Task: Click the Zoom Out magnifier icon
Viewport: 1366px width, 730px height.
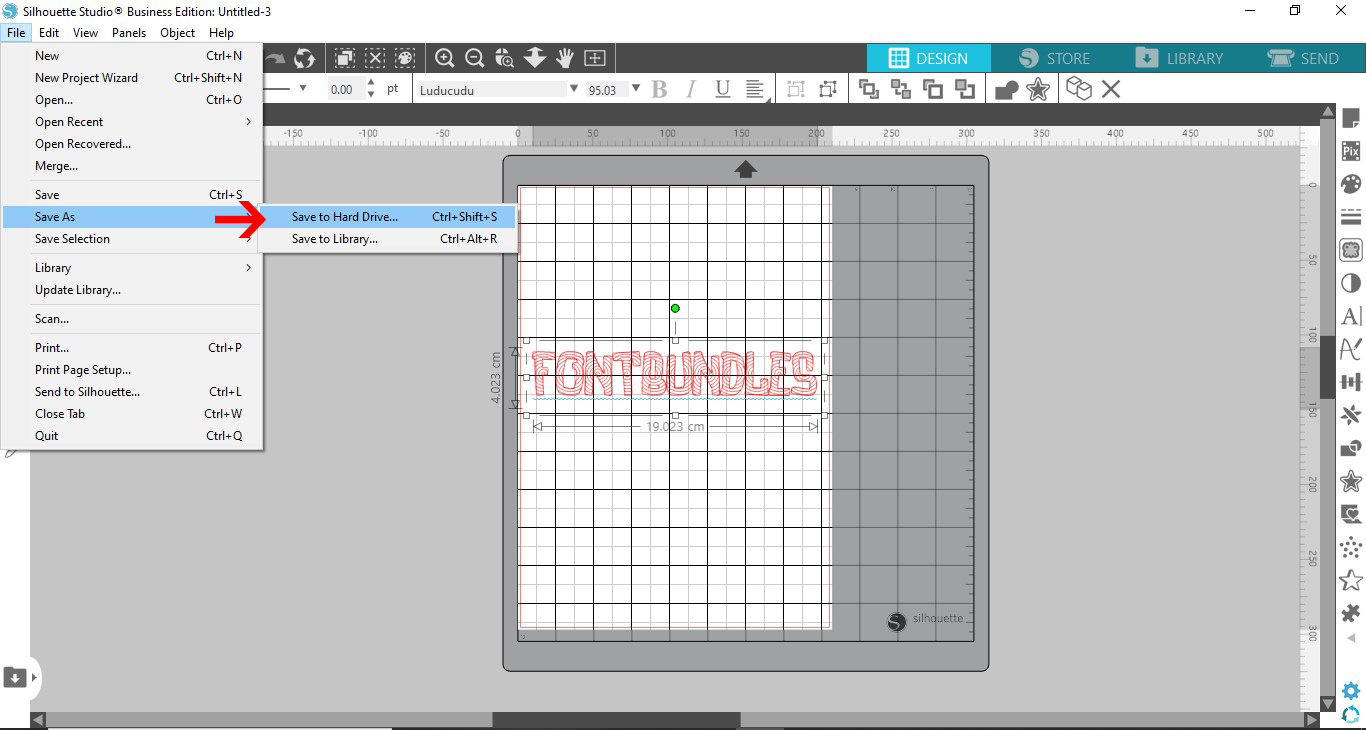Action: (x=475, y=58)
